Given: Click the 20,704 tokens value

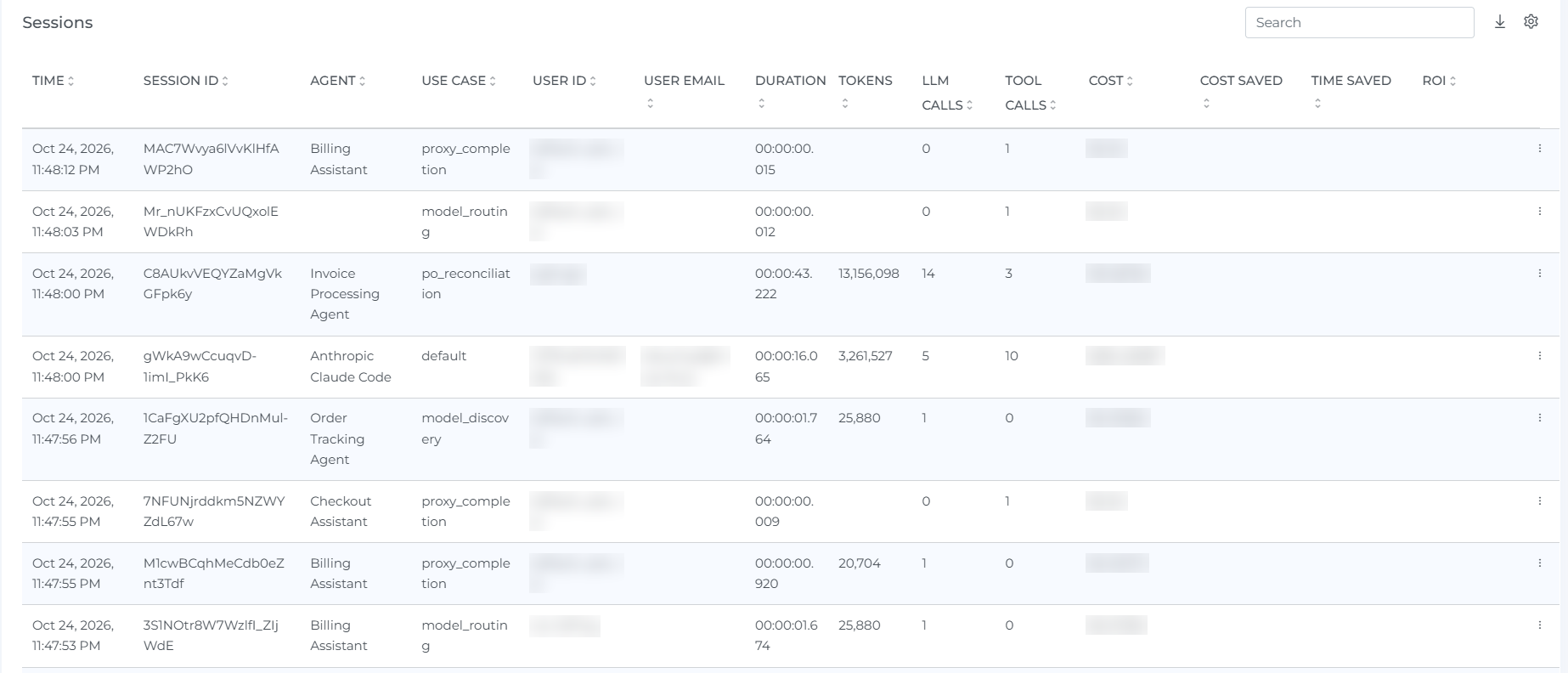Looking at the screenshot, I should 860,563.
